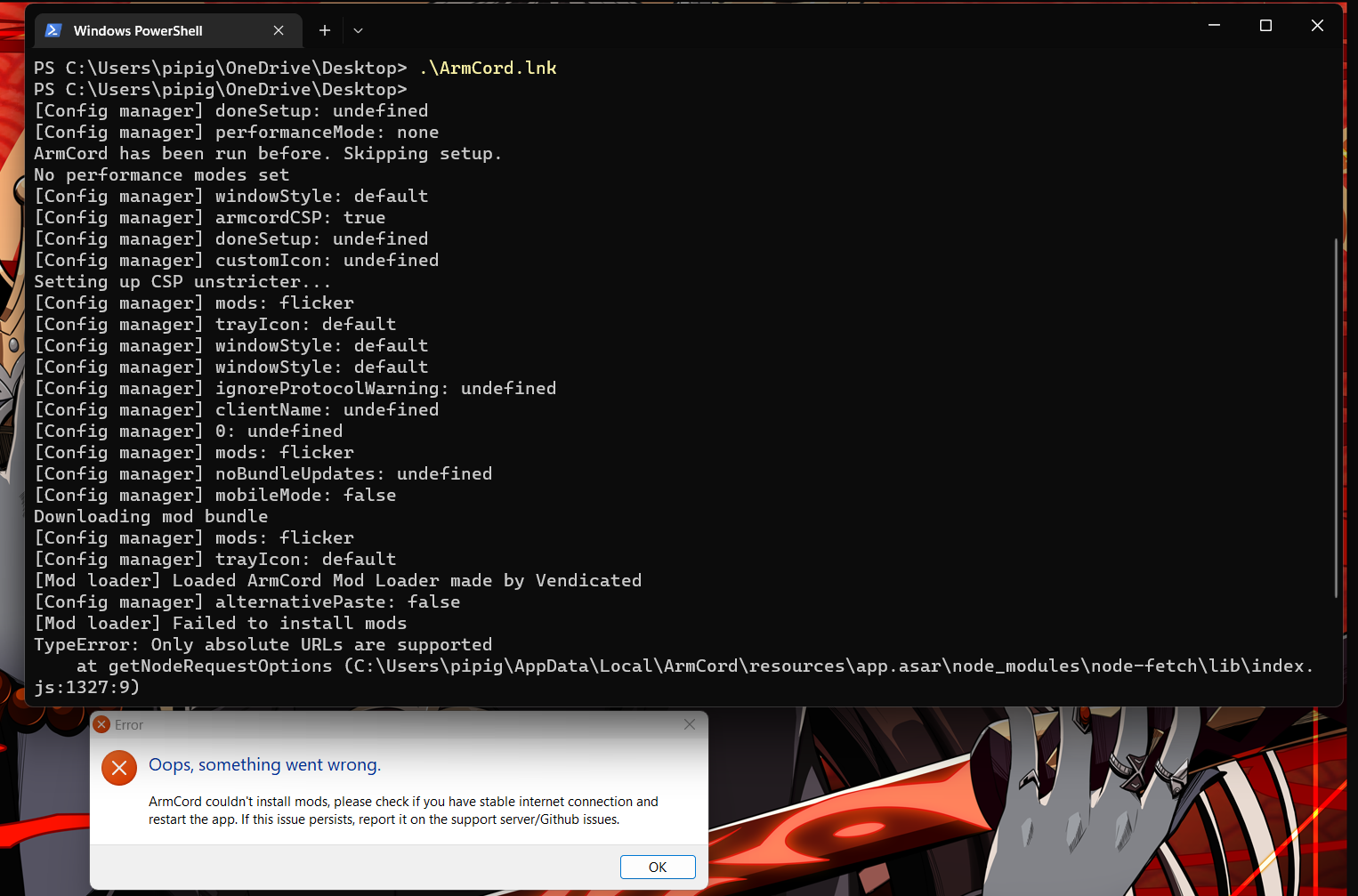Click the red error icon in the dialog title bar
The width and height of the screenshot is (1358, 896).
101,724
